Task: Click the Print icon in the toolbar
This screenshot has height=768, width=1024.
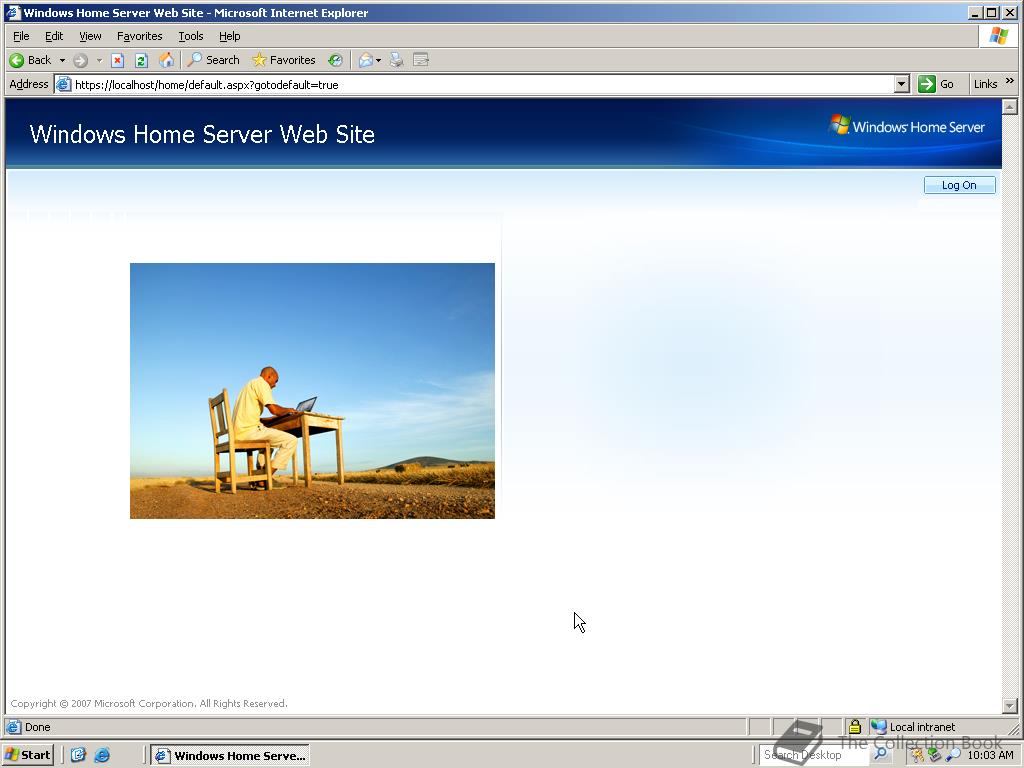Action: (x=396, y=60)
